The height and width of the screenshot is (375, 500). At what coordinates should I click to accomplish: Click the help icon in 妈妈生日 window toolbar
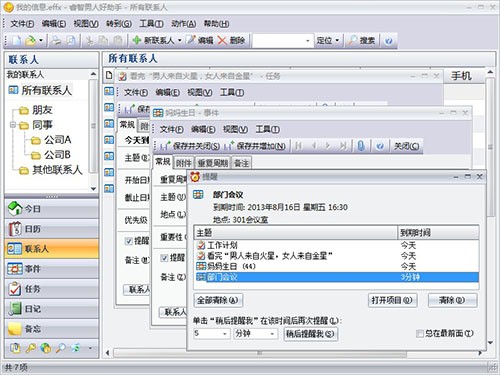(380, 146)
